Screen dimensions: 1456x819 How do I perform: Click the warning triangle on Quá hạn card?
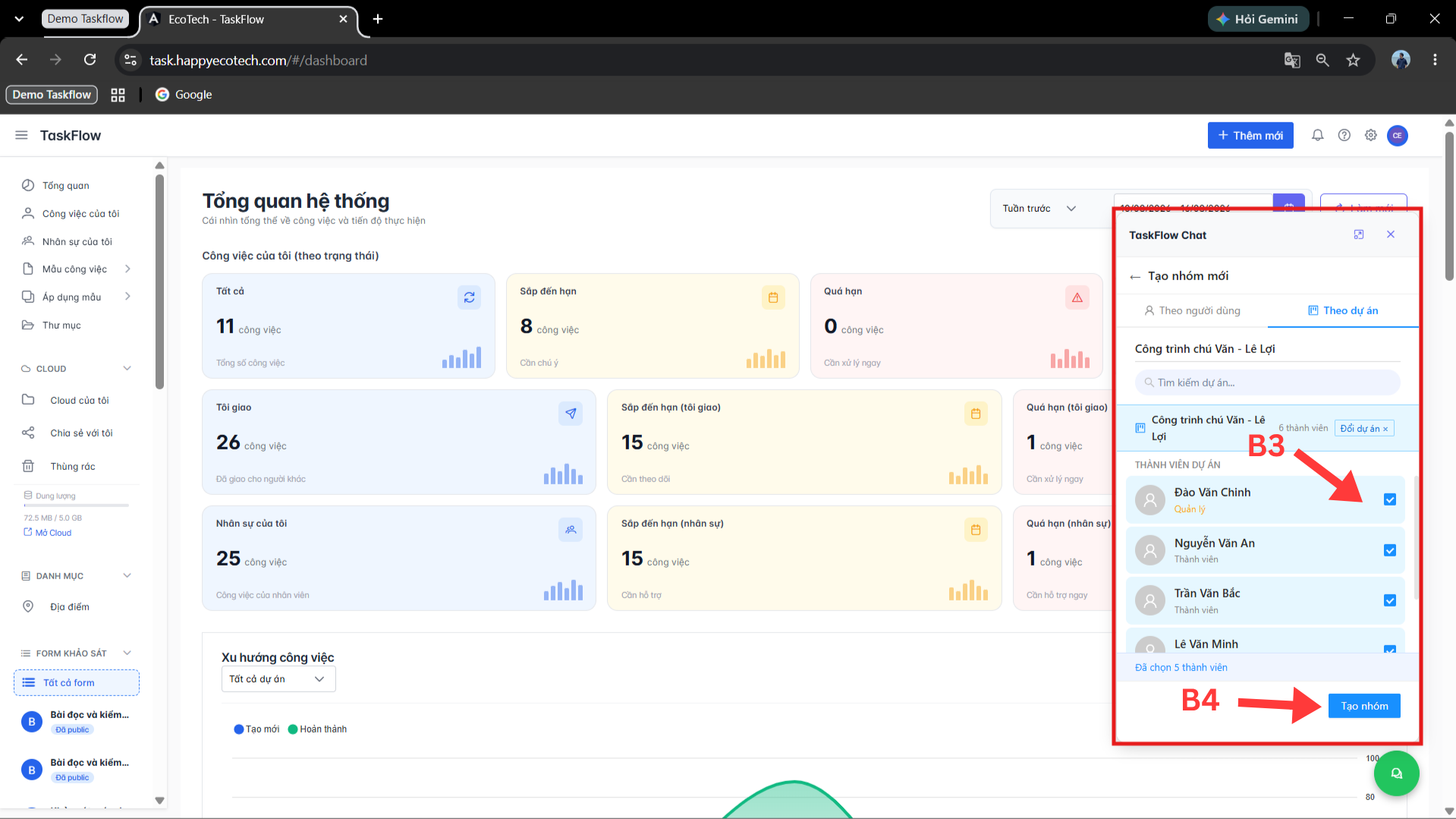[x=1077, y=298]
